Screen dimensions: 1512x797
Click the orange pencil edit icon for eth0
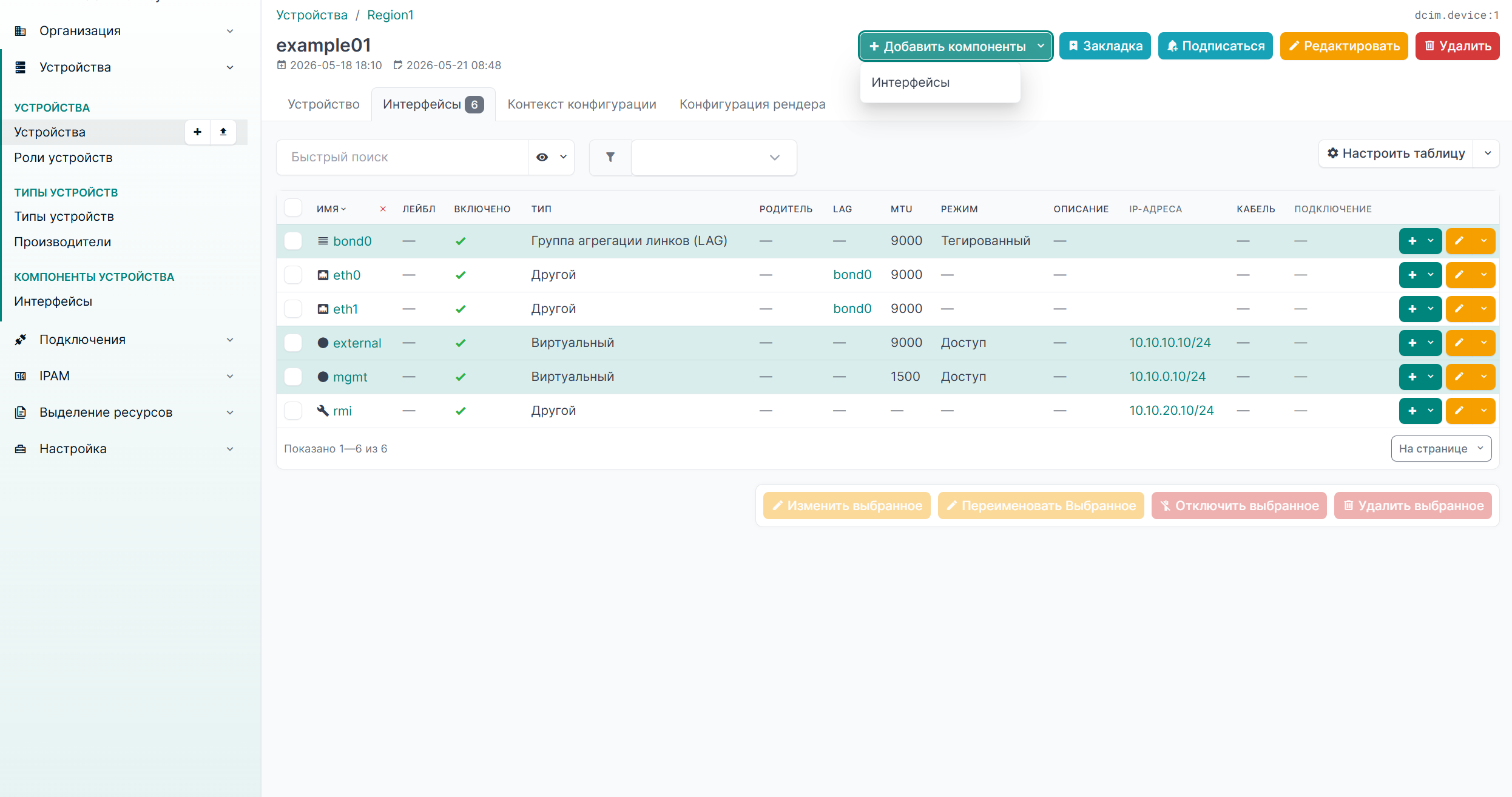pyautogui.click(x=1459, y=275)
